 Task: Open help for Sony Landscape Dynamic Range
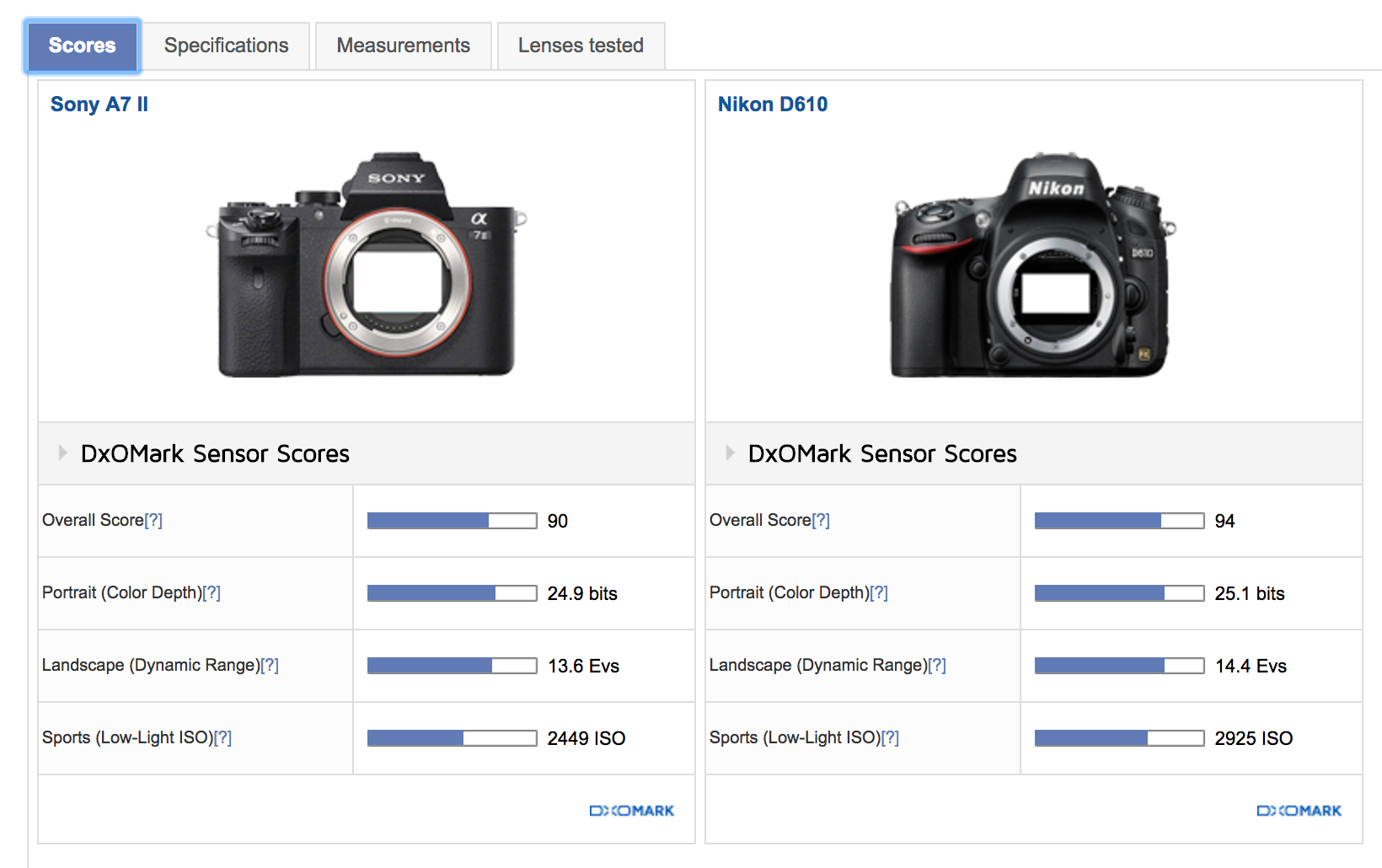click(x=270, y=666)
